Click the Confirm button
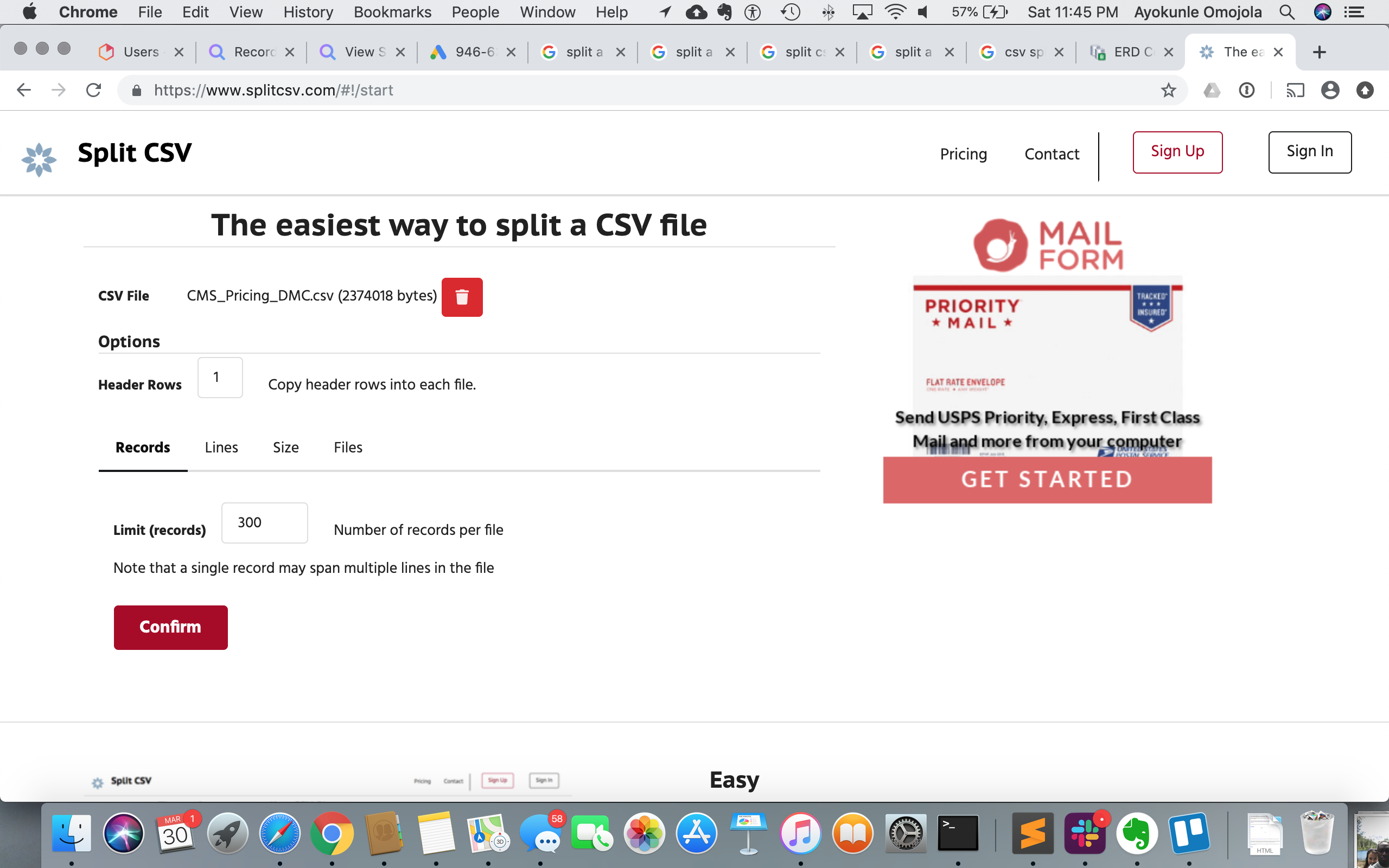1389x868 pixels. tap(170, 627)
